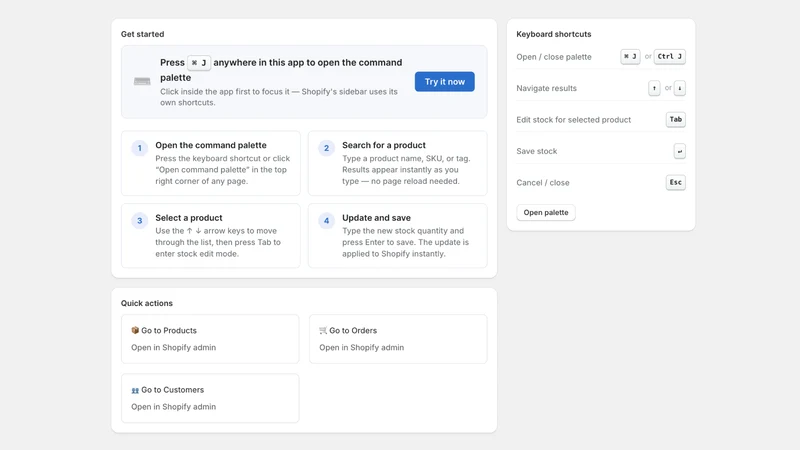Click the Try it now button
Image resolution: width=800 pixels, height=450 pixels.
point(444,82)
